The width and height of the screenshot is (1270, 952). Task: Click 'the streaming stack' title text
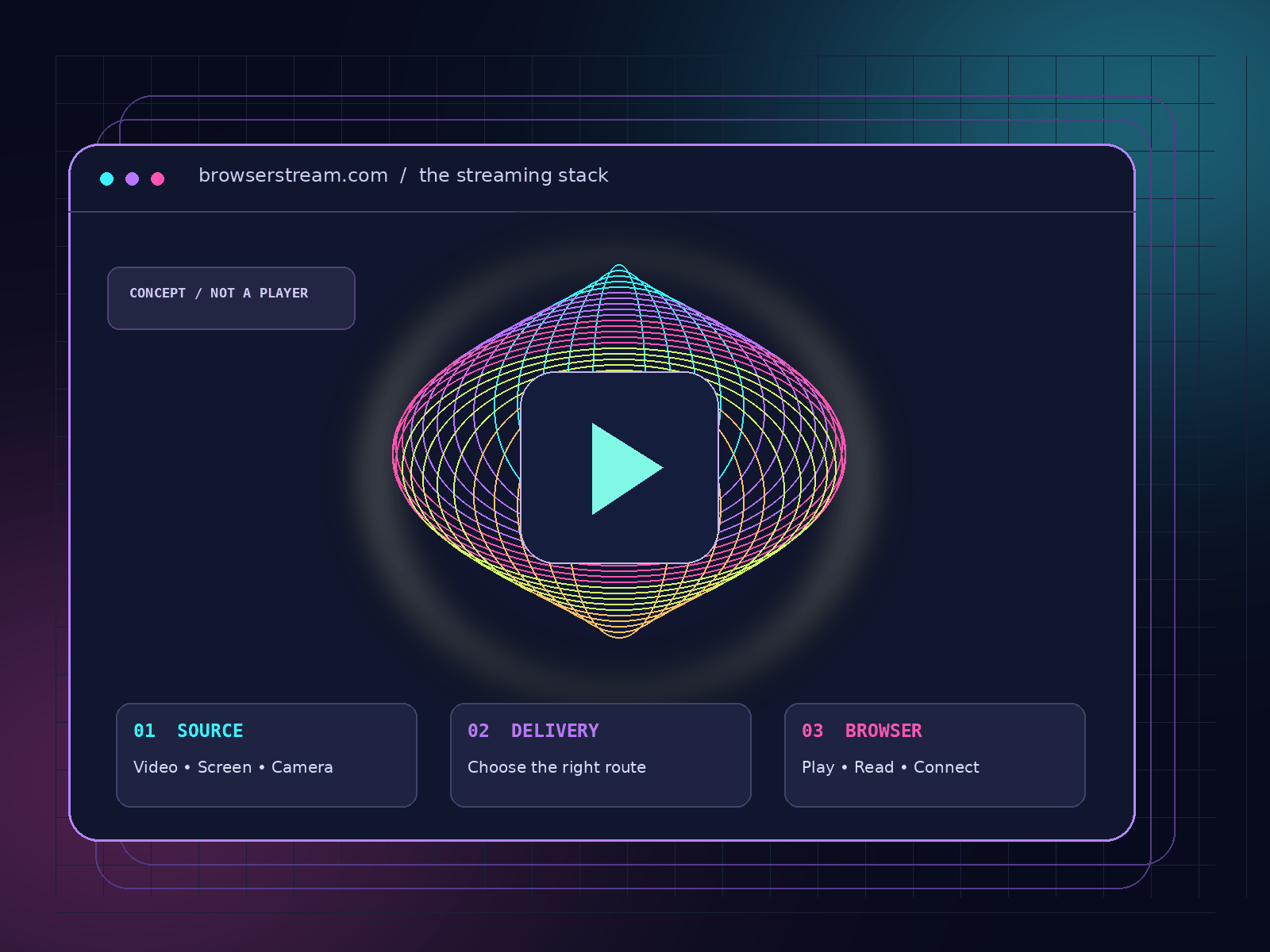(x=514, y=175)
